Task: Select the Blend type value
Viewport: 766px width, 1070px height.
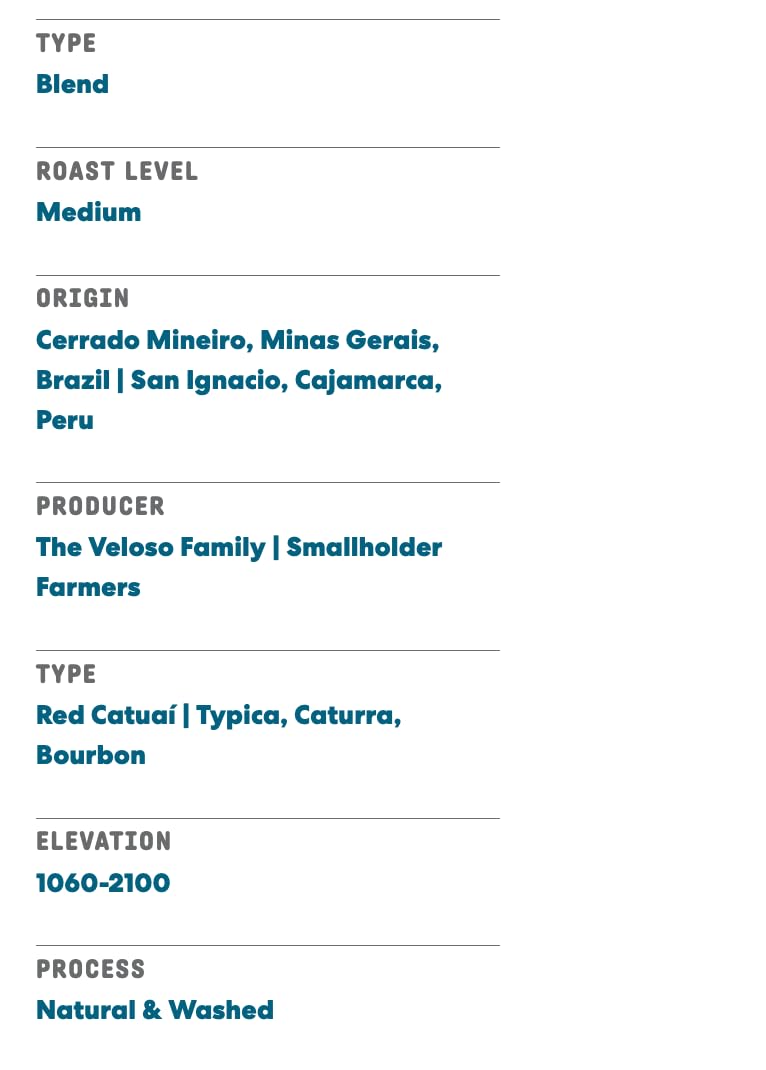Action: [72, 84]
